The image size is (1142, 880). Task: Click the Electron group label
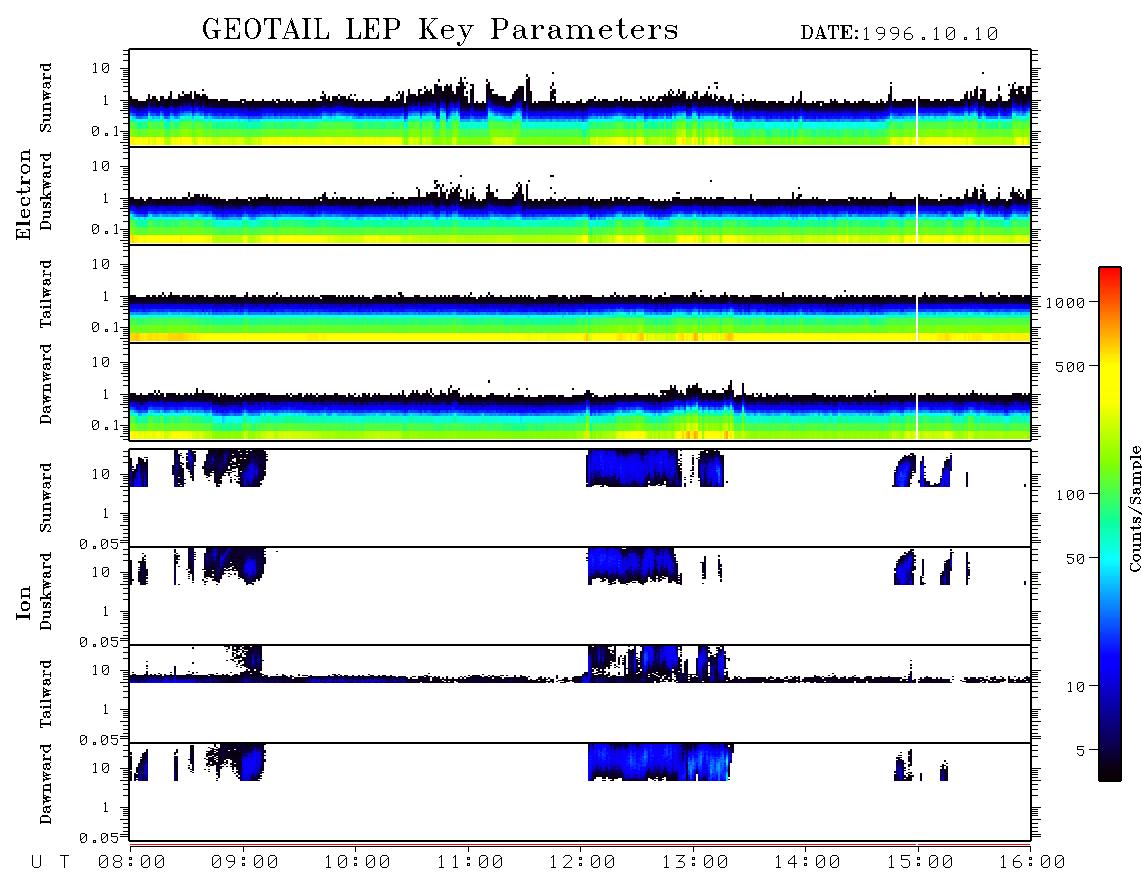[24, 194]
